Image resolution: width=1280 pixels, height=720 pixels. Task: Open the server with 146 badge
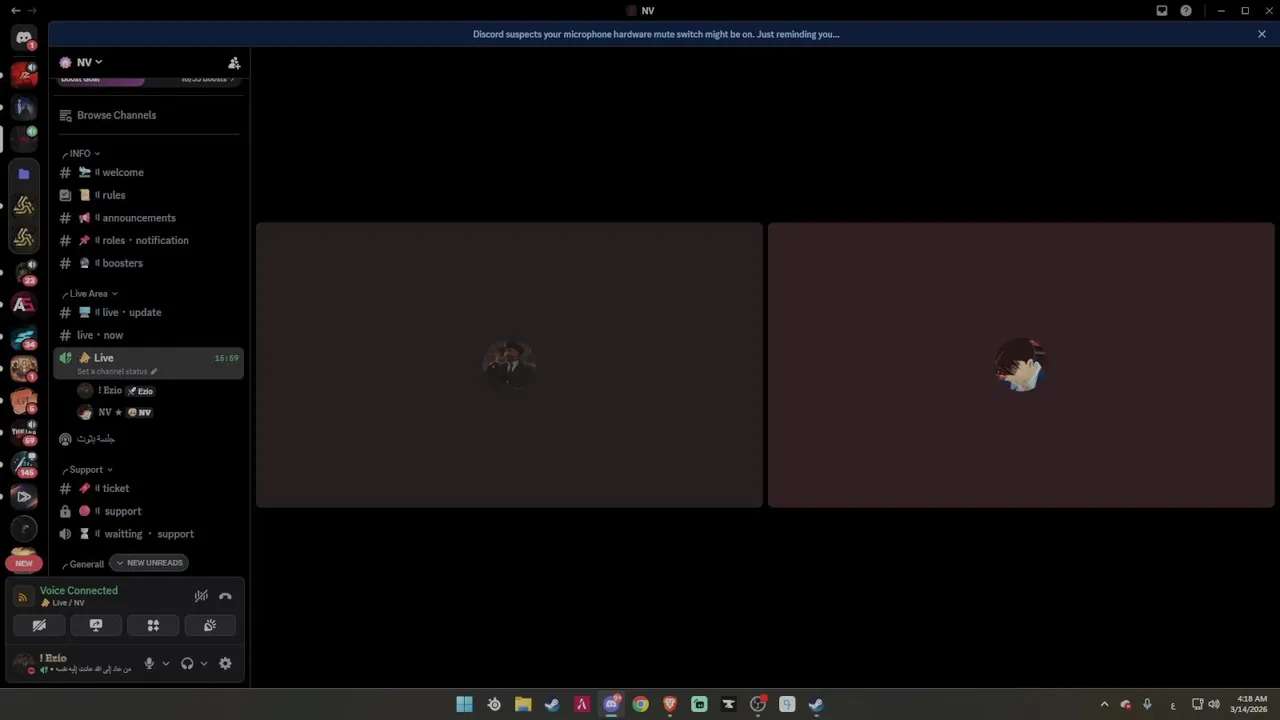coord(24,464)
